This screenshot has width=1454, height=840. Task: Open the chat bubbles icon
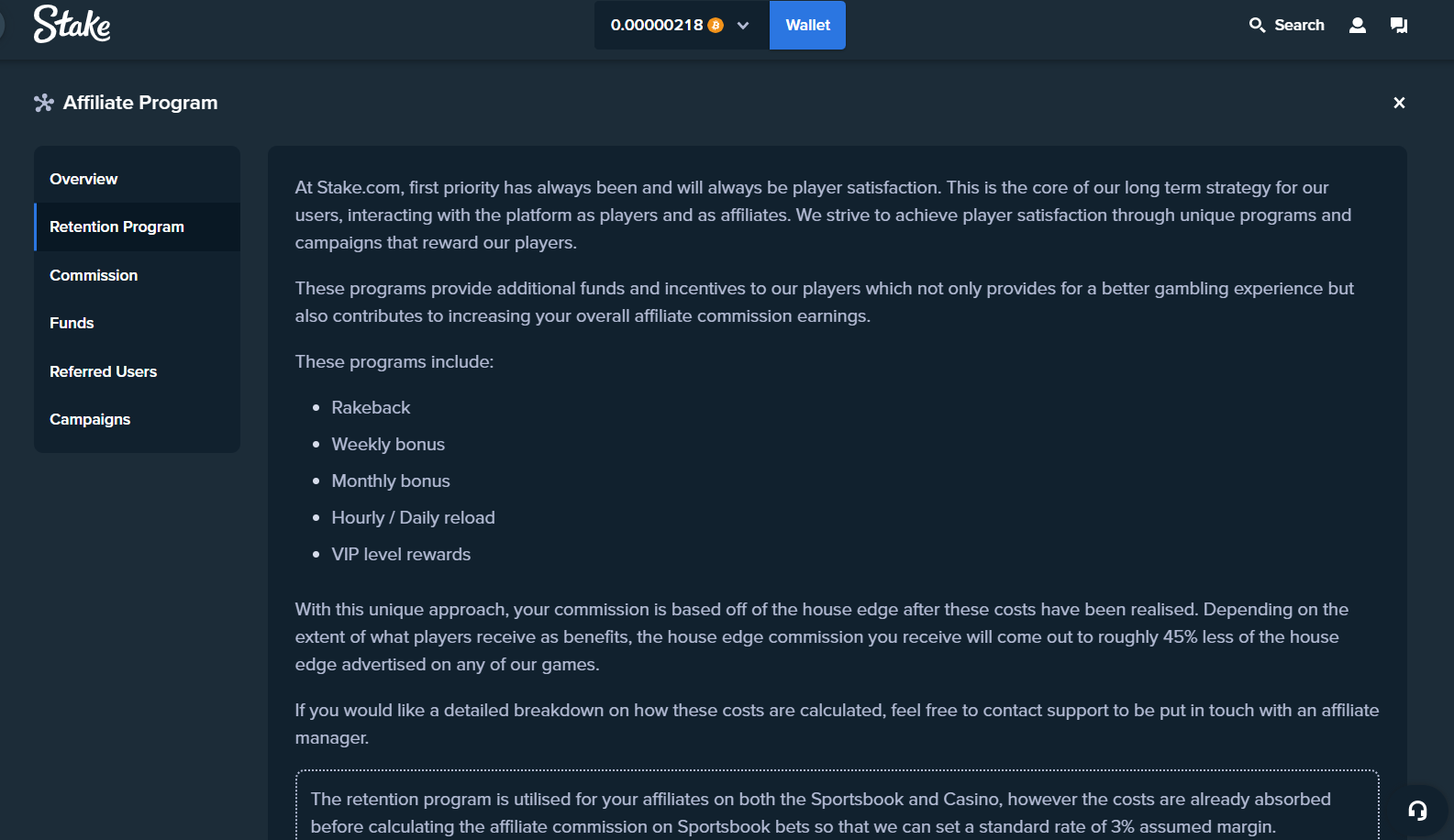[x=1399, y=25]
